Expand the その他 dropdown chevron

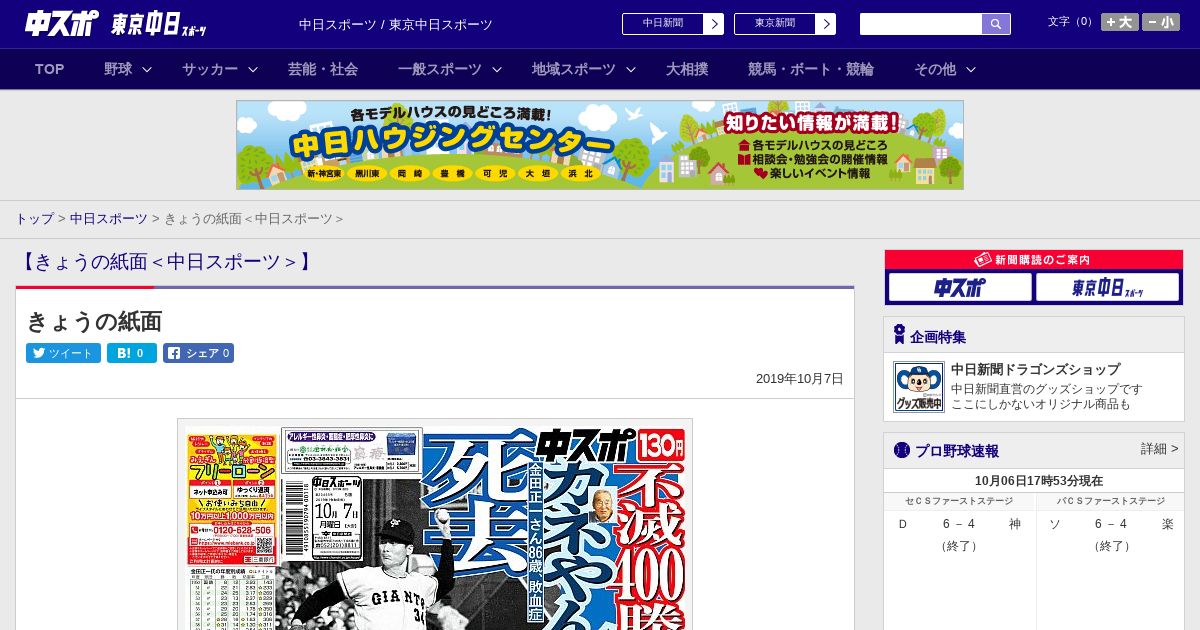971,69
